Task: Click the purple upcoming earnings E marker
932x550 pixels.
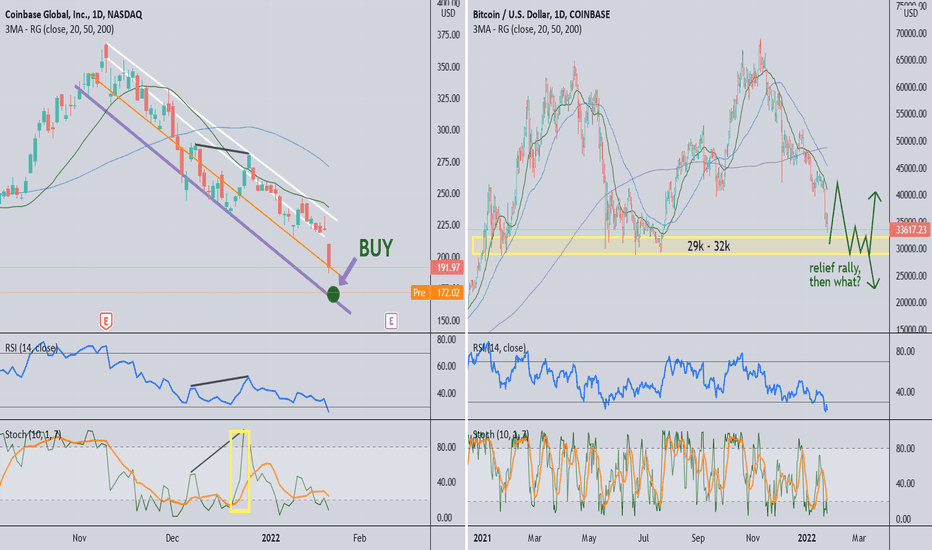Action: (391, 321)
